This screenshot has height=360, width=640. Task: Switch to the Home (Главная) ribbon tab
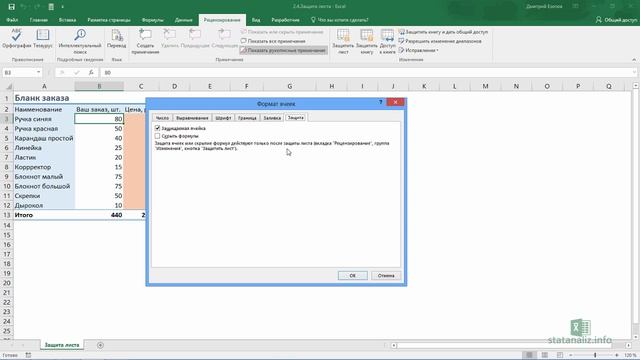39,20
